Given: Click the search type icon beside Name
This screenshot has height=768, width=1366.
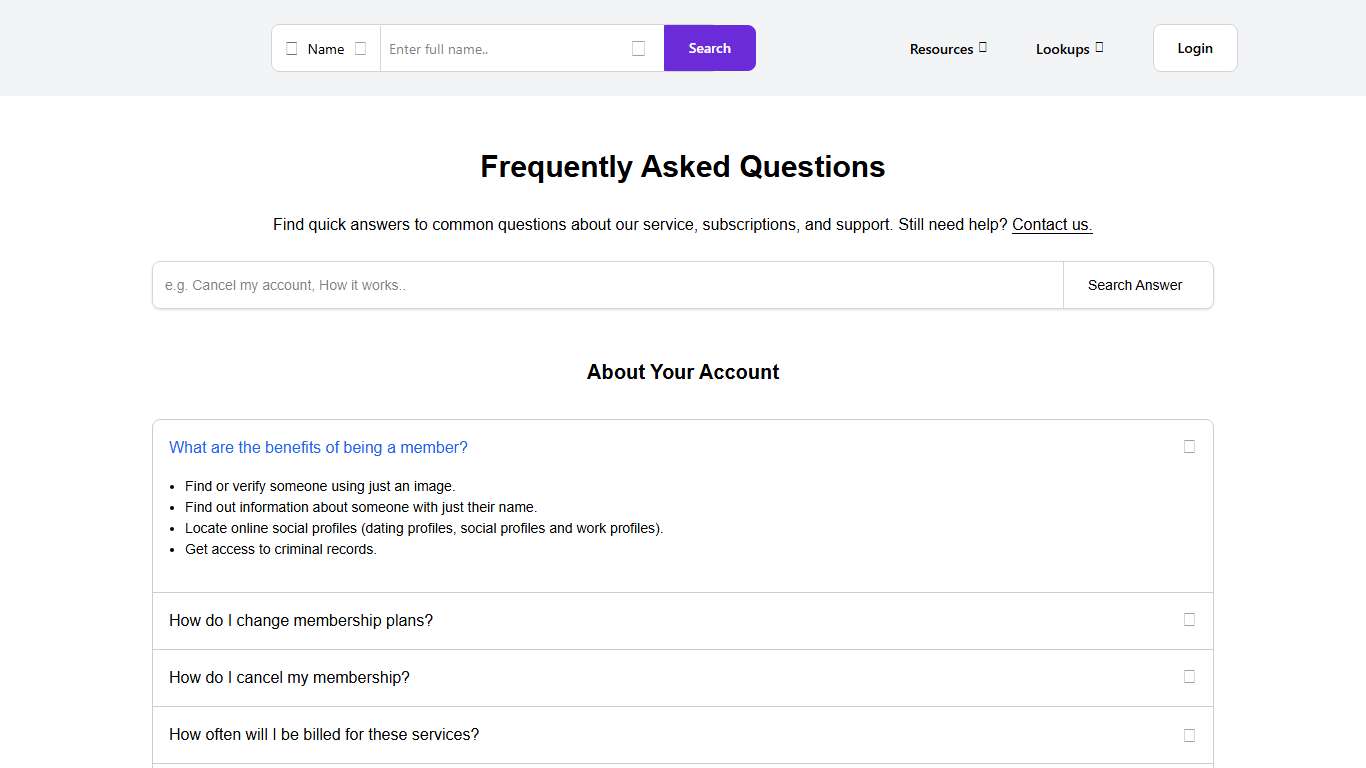Looking at the screenshot, I should [292, 48].
